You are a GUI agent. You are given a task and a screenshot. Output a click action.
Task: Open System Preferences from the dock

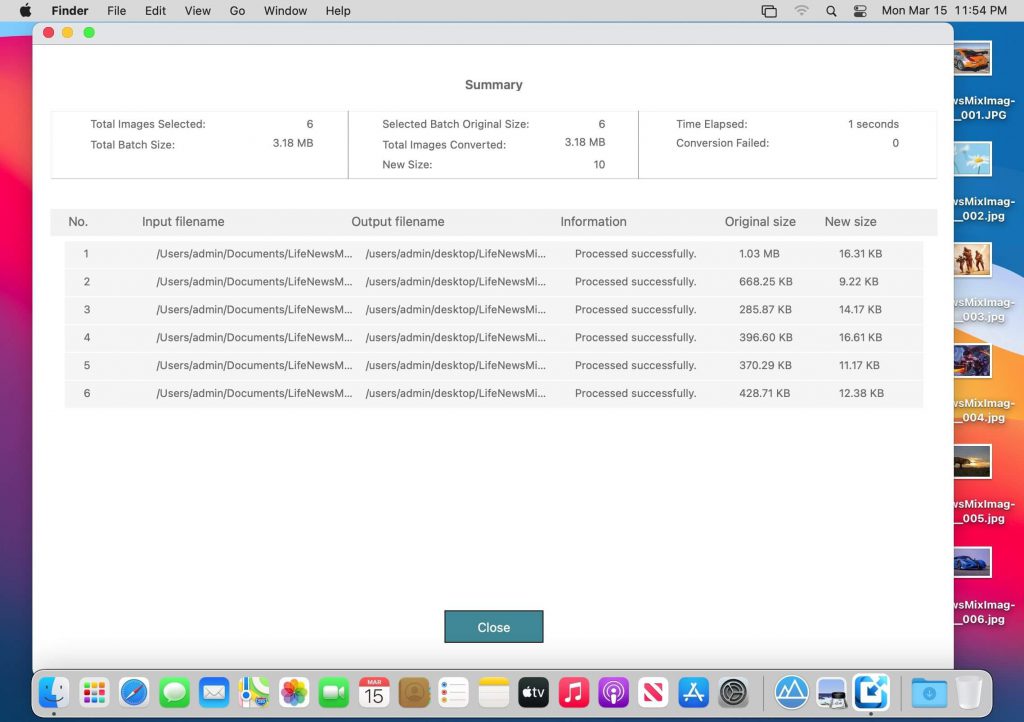click(x=733, y=692)
